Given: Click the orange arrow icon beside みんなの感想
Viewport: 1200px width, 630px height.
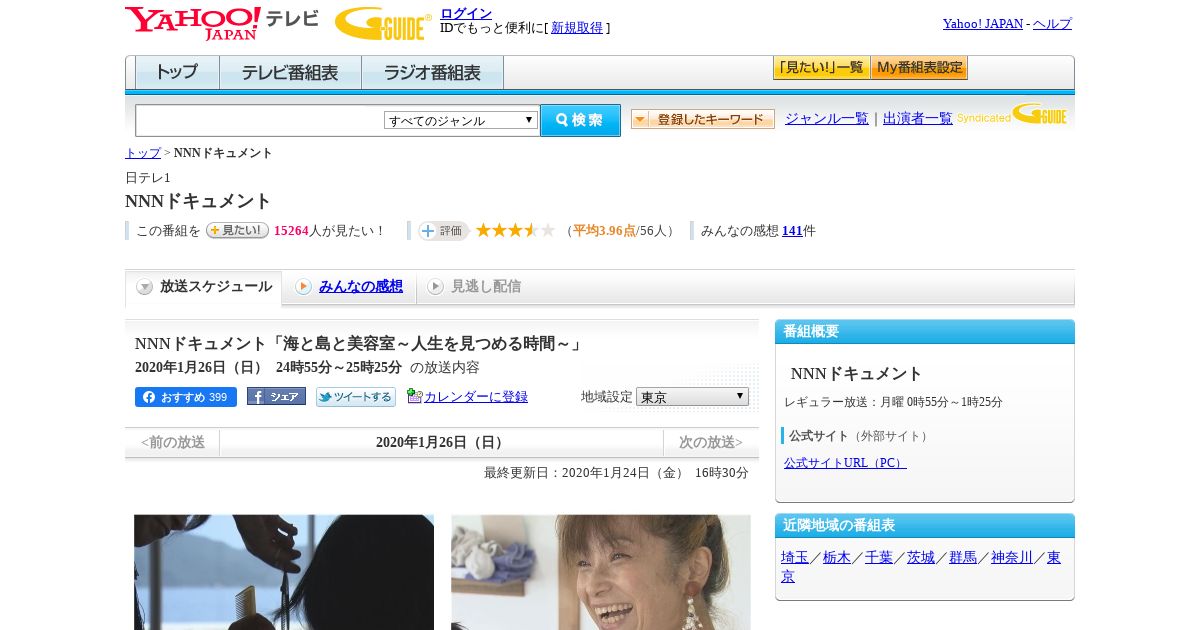Looking at the screenshot, I should click(x=303, y=287).
